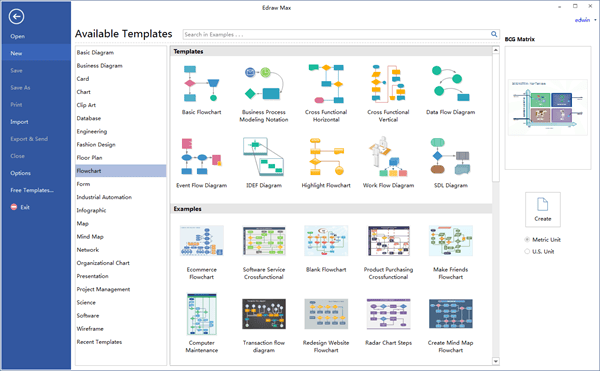Click the back arrow circle icon
Image resolution: width=600 pixels, height=371 pixels.
[x=16, y=16]
